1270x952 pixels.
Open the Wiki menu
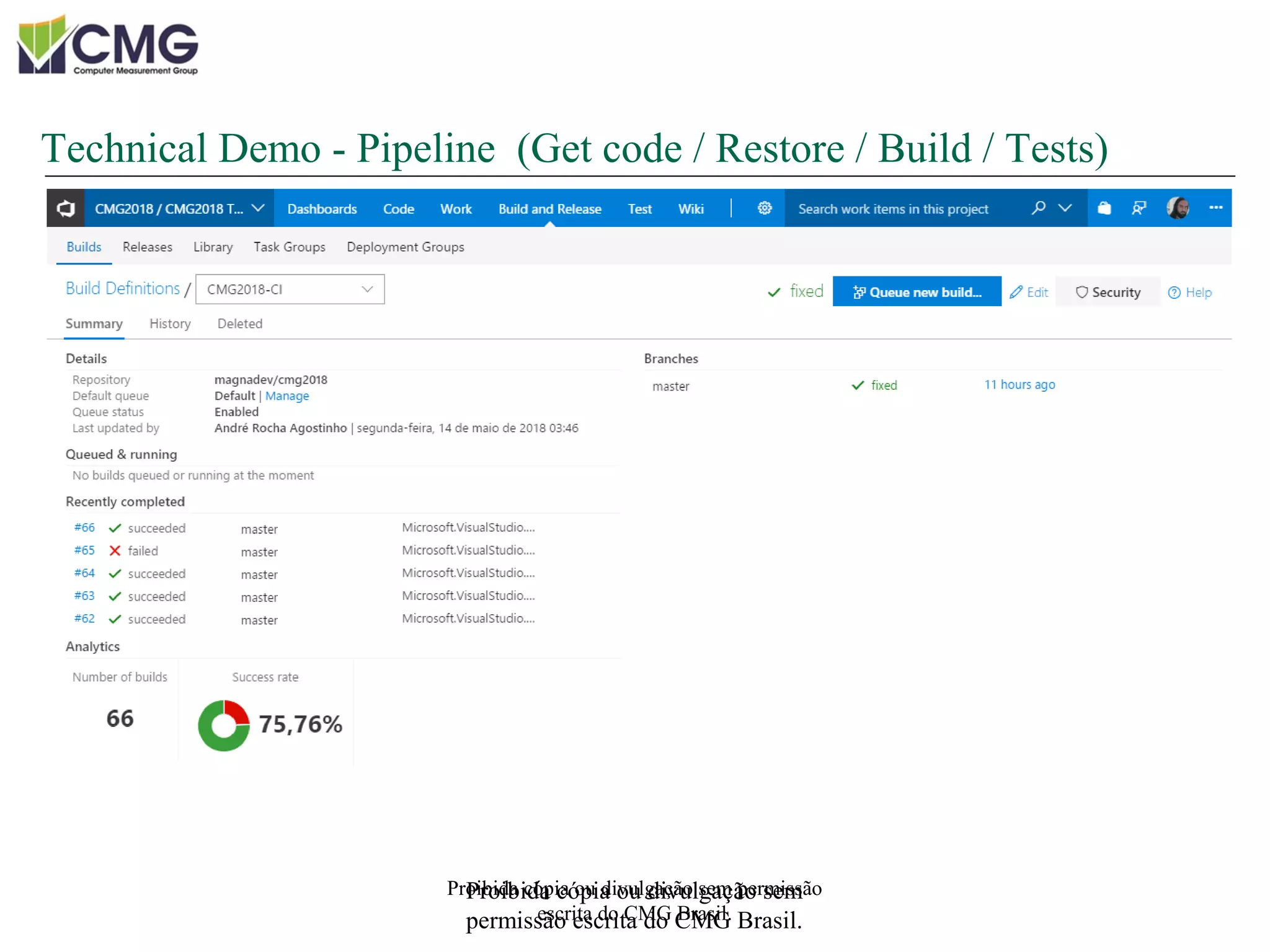click(691, 209)
